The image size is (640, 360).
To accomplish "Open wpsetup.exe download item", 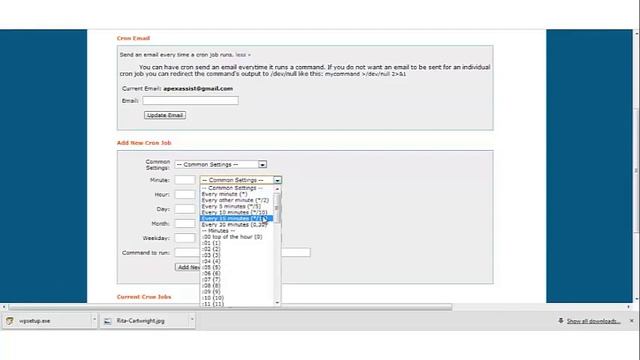I will (46, 321).
